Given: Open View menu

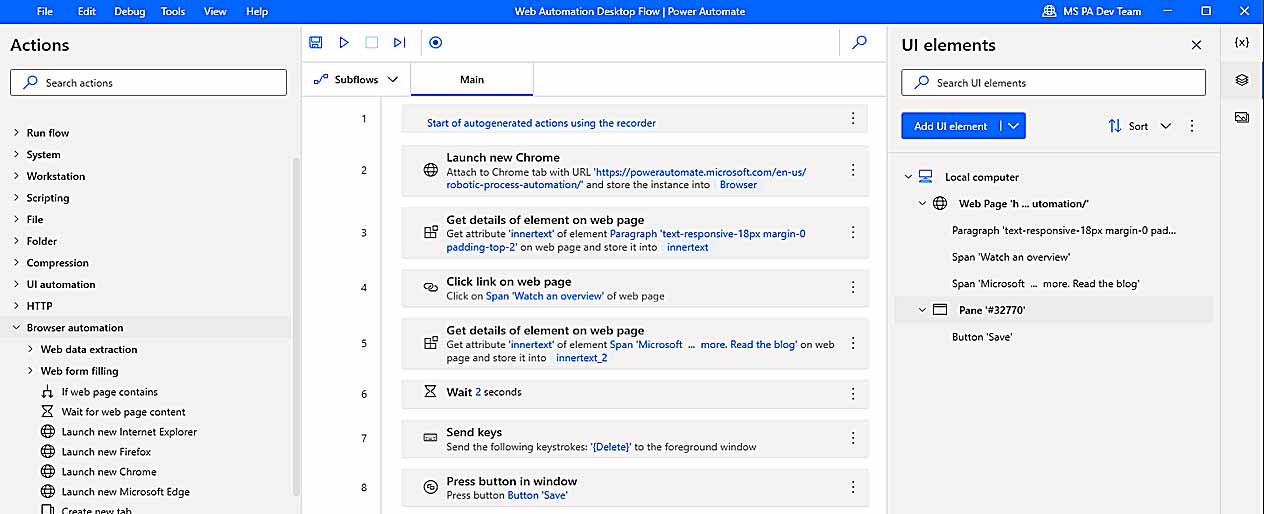Looking at the screenshot, I should coord(215,11).
